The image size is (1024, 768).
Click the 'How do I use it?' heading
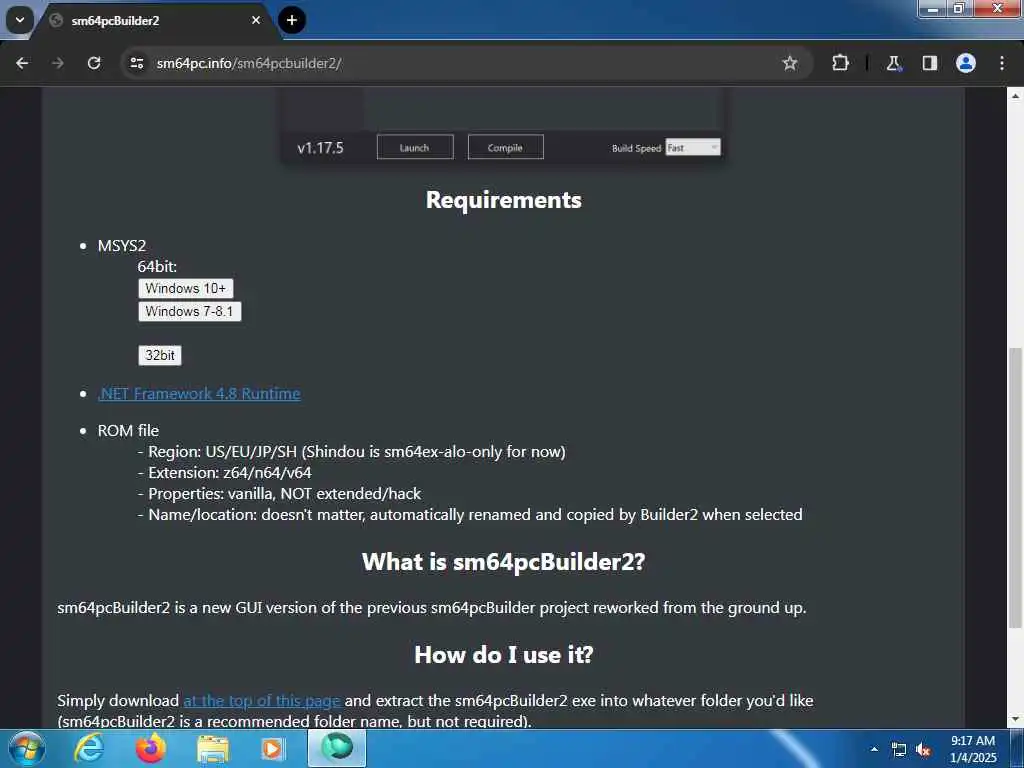504,654
